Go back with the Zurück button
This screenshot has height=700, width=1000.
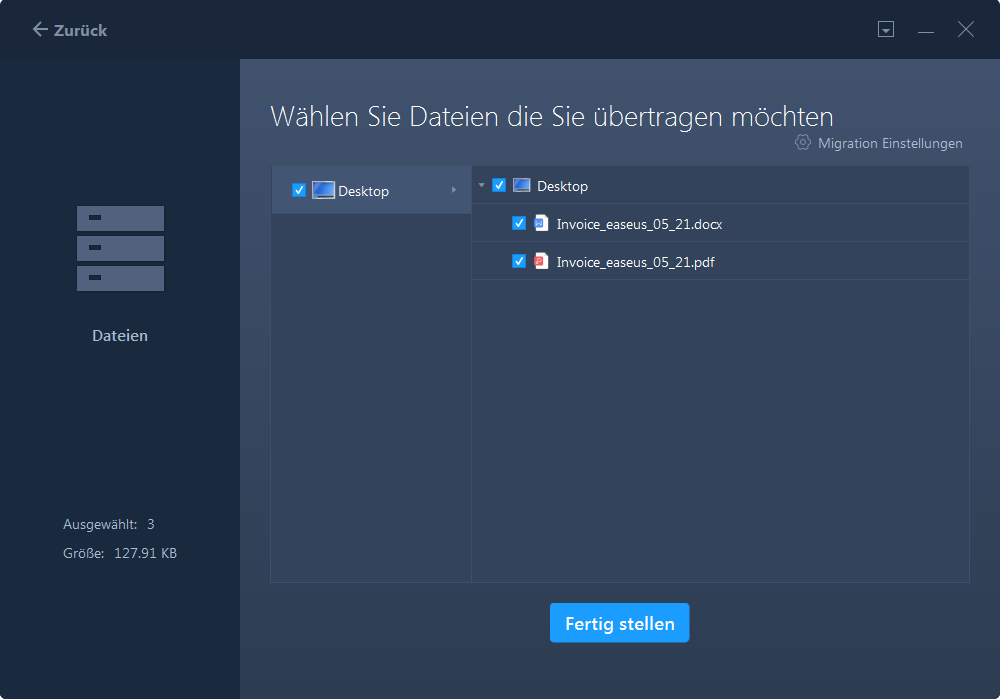(70, 30)
